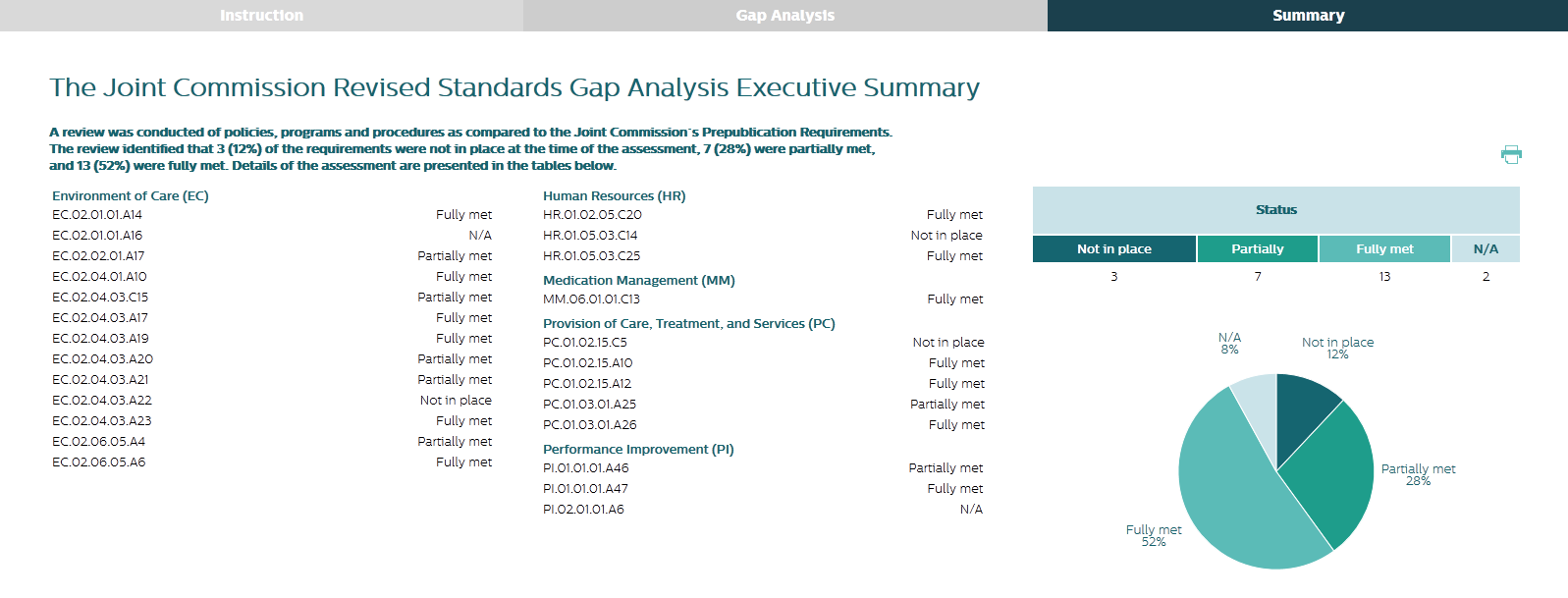Click the count 3 under Not in place

pyautogui.click(x=1114, y=277)
